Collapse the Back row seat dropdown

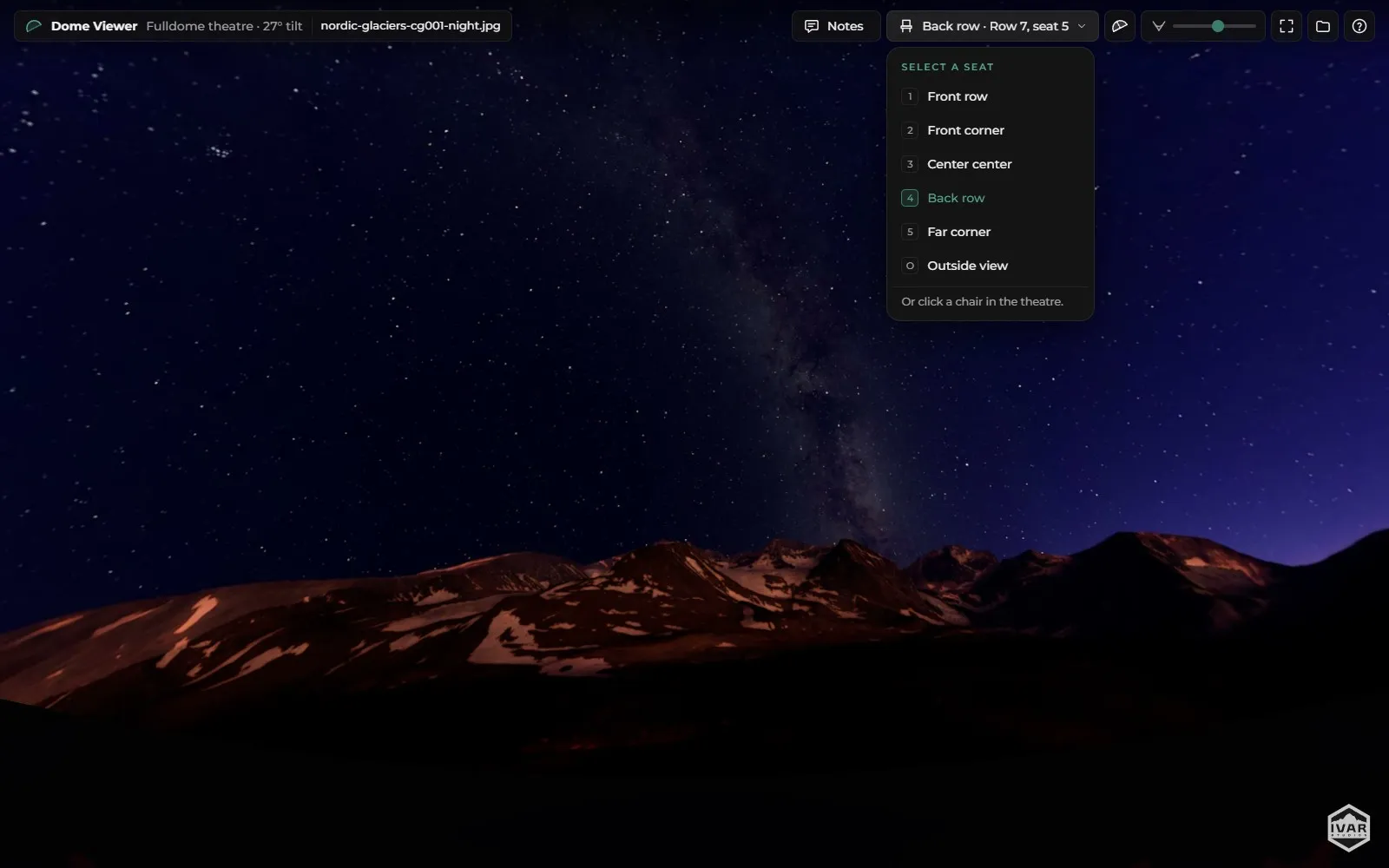tap(992, 26)
